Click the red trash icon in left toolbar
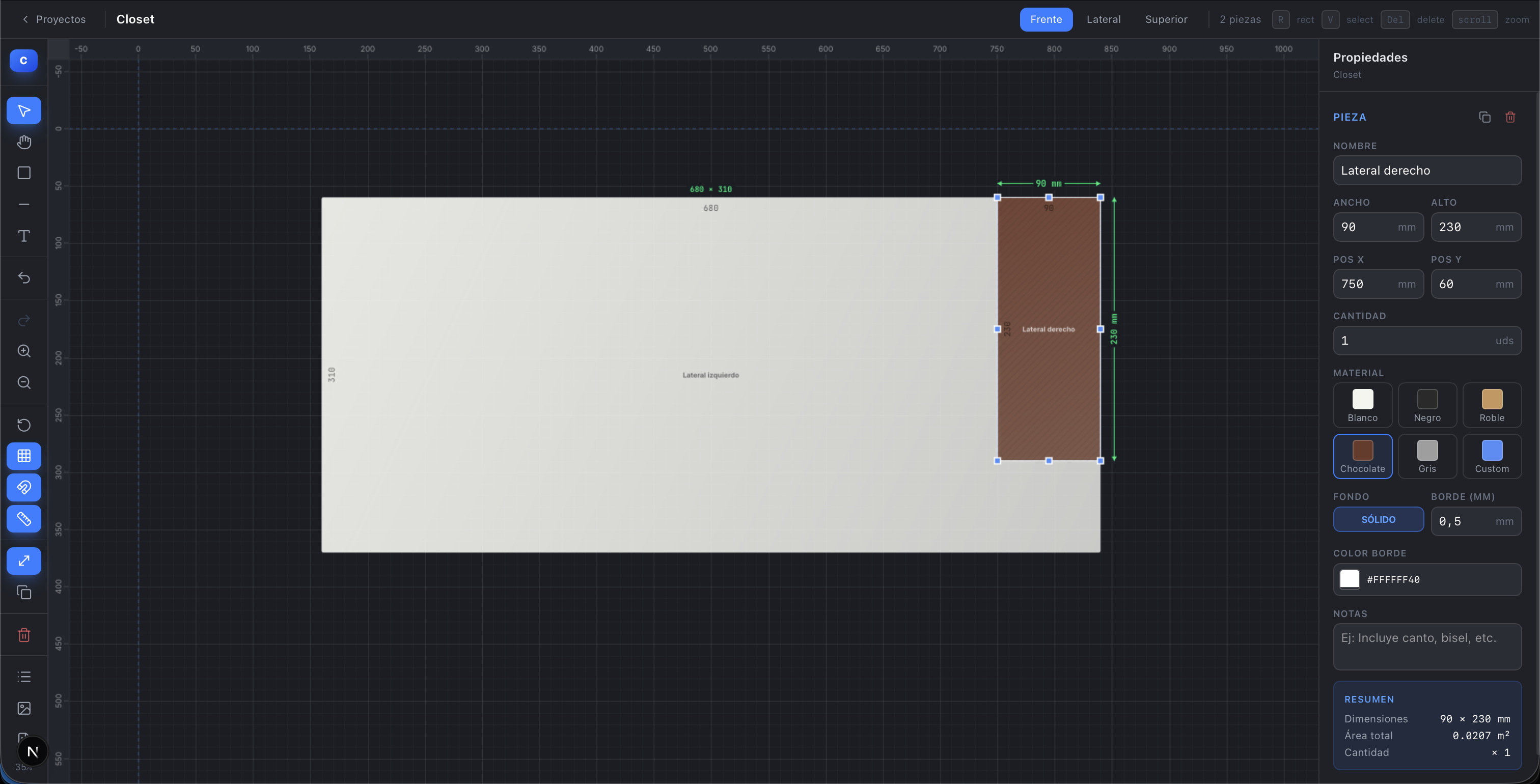 pos(24,635)
